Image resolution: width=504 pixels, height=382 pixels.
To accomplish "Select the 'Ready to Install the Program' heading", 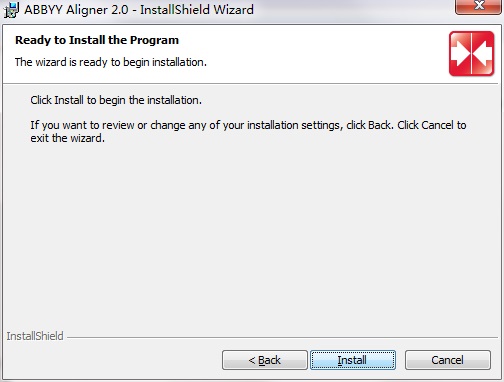I will (x=97, y=40).
